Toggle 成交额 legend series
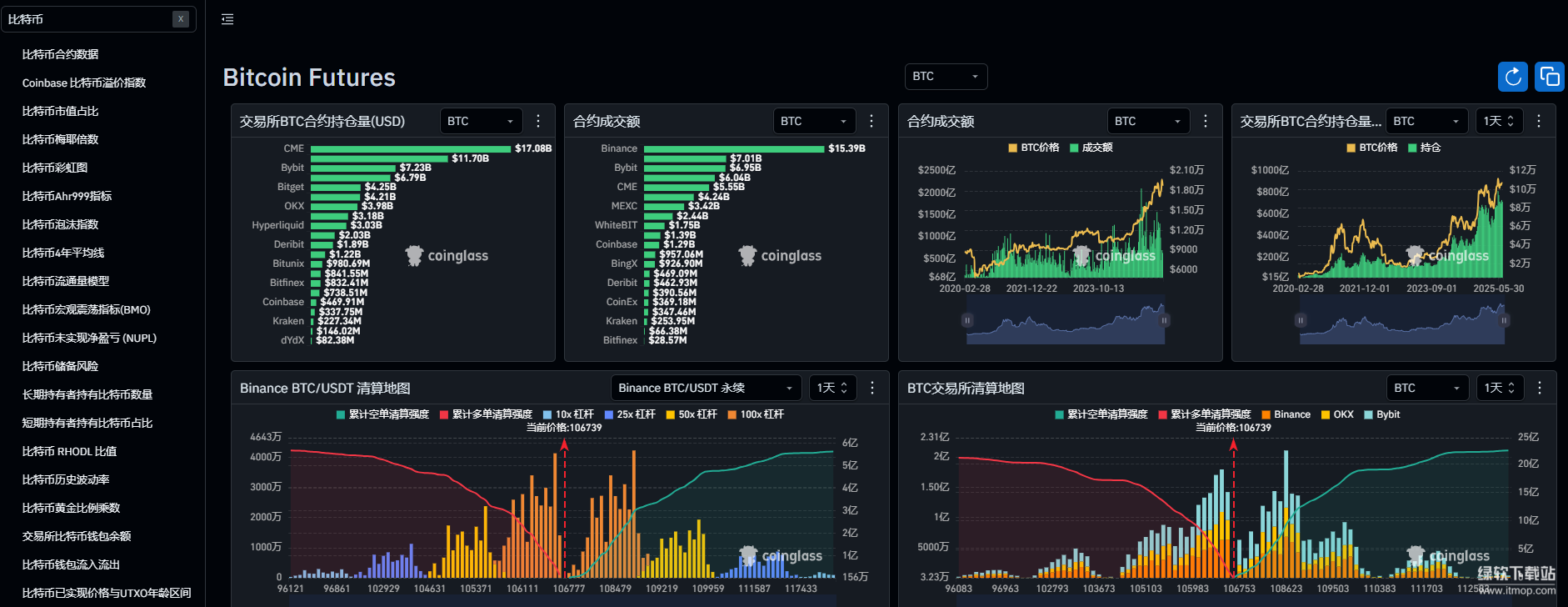This screenshot has width=1568, height=607. point(1091,148)
